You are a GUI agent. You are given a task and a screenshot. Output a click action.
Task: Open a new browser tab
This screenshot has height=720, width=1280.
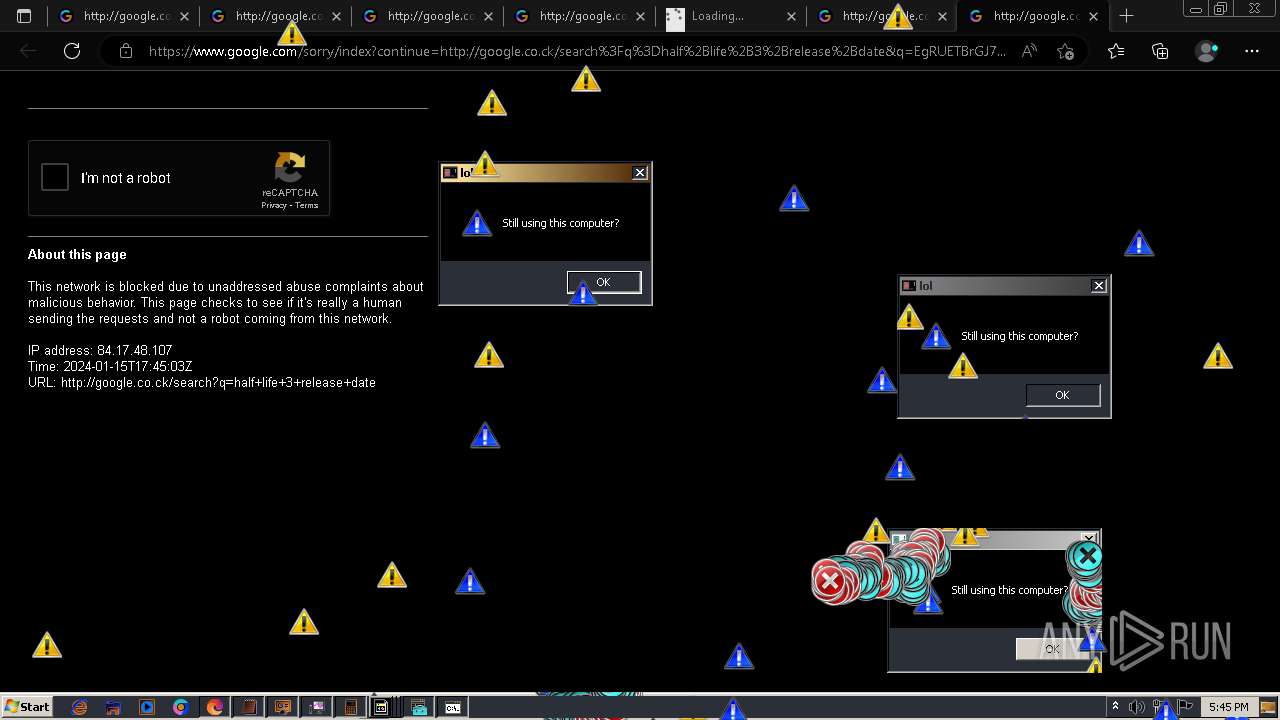1126,16
